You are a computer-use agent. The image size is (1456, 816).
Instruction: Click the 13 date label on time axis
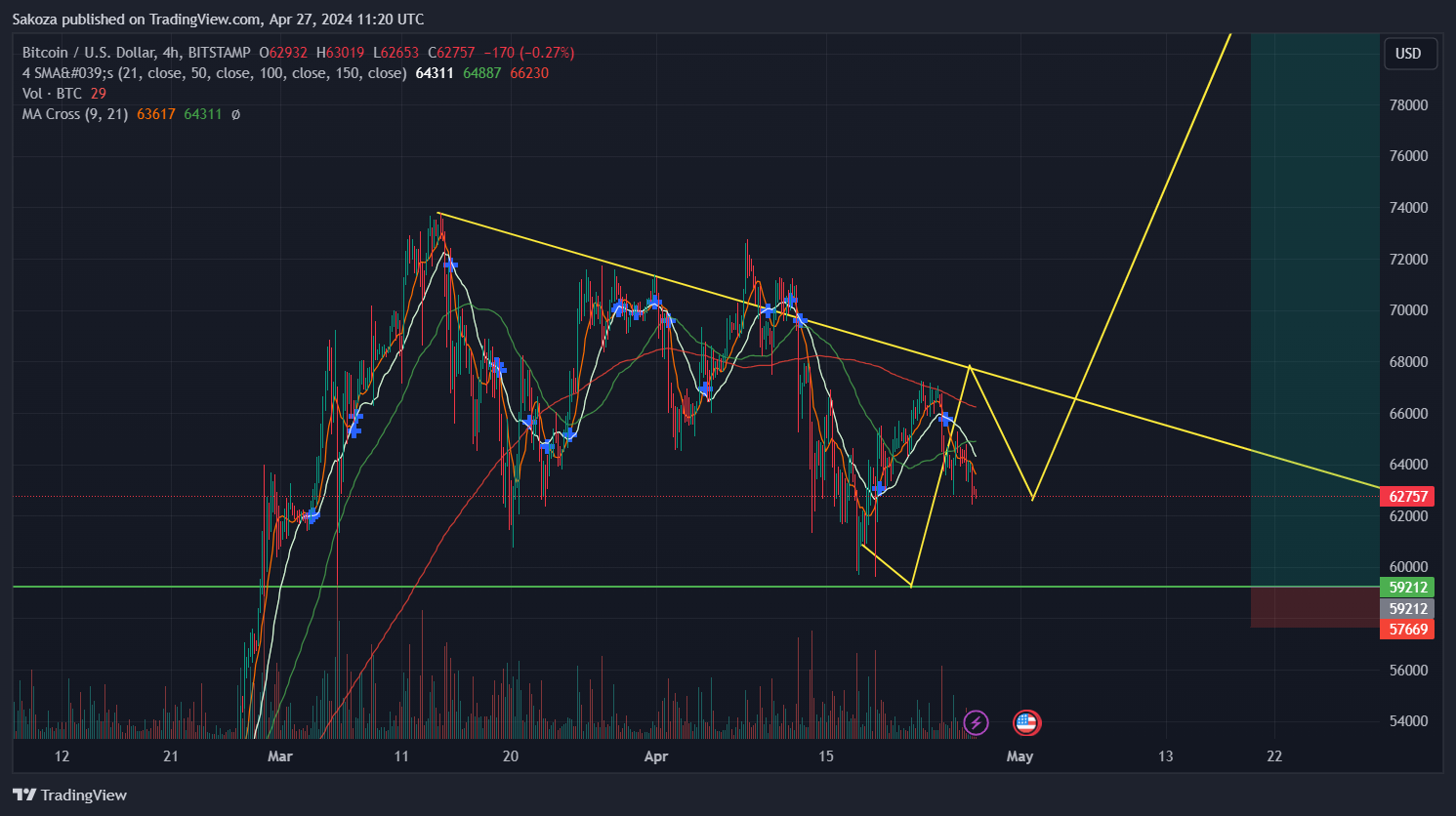[1165, 756]
